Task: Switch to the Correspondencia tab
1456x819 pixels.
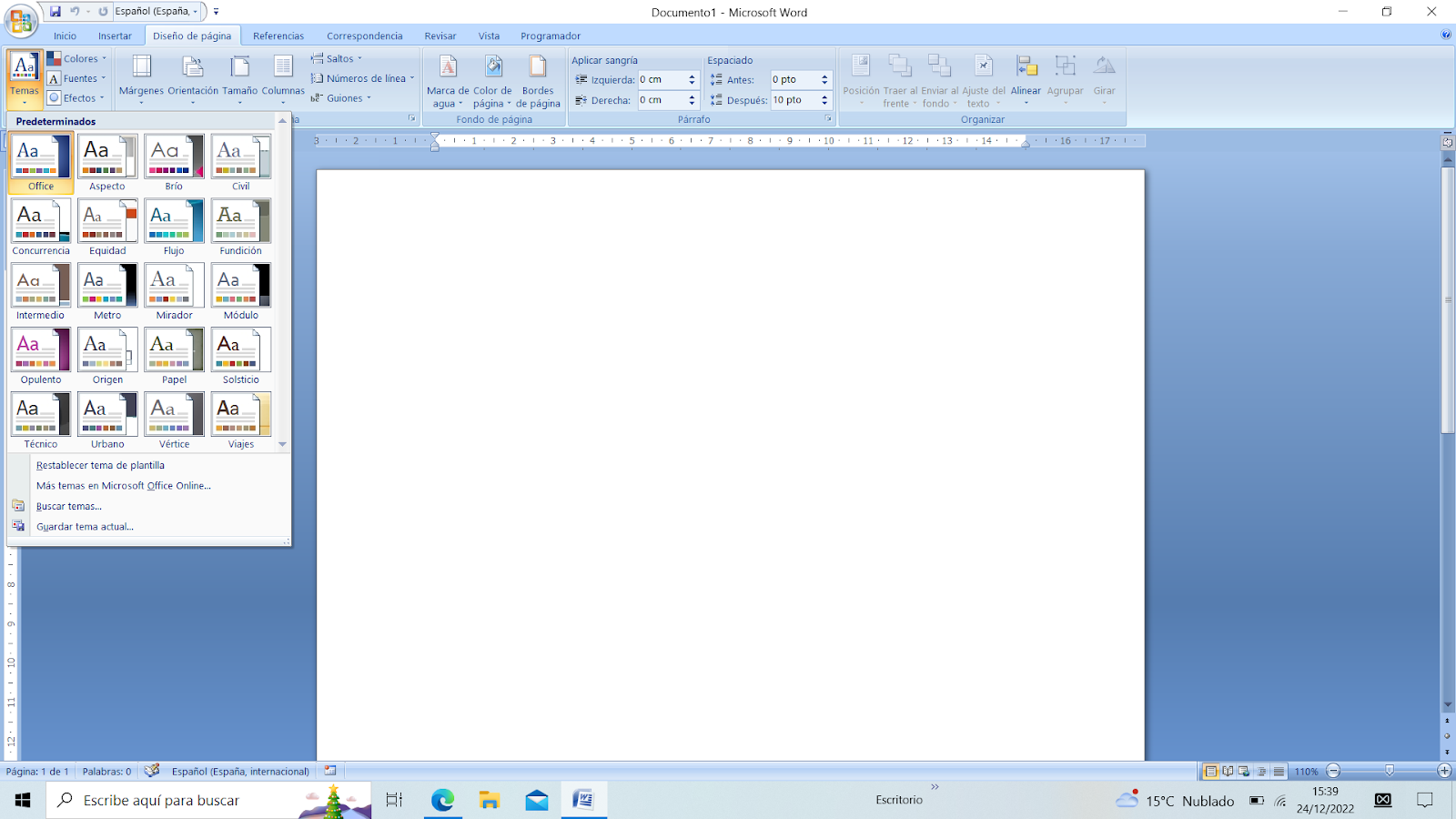Action: [364, 36]
